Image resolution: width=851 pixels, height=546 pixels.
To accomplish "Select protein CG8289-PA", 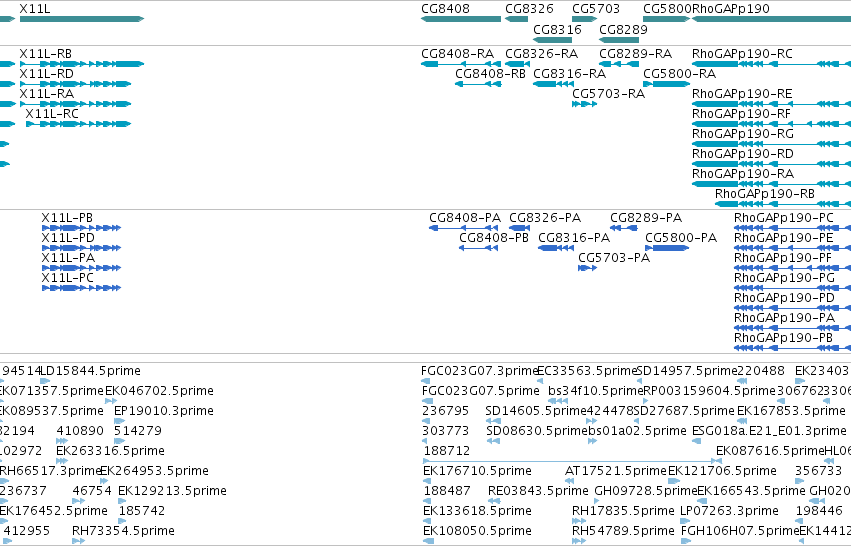I will pyautogui.click(x=624, y=228).
